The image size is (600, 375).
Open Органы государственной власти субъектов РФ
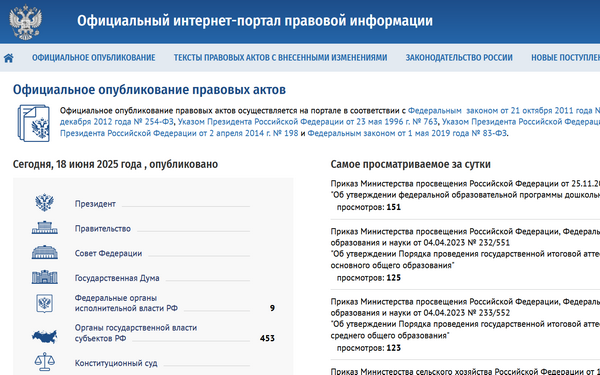(x=135, y=333)
